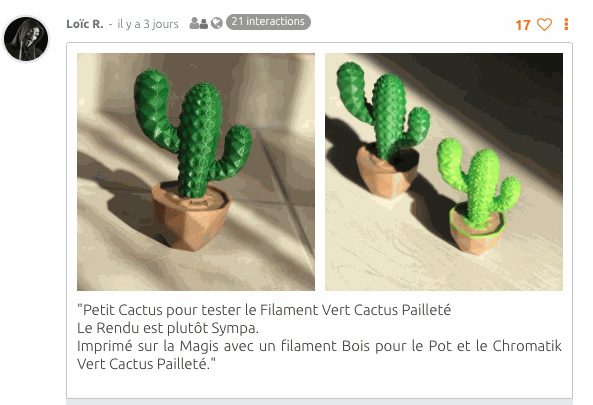Enlarge the left single cactus photo

pyautogui.click(x=196, y=172)
